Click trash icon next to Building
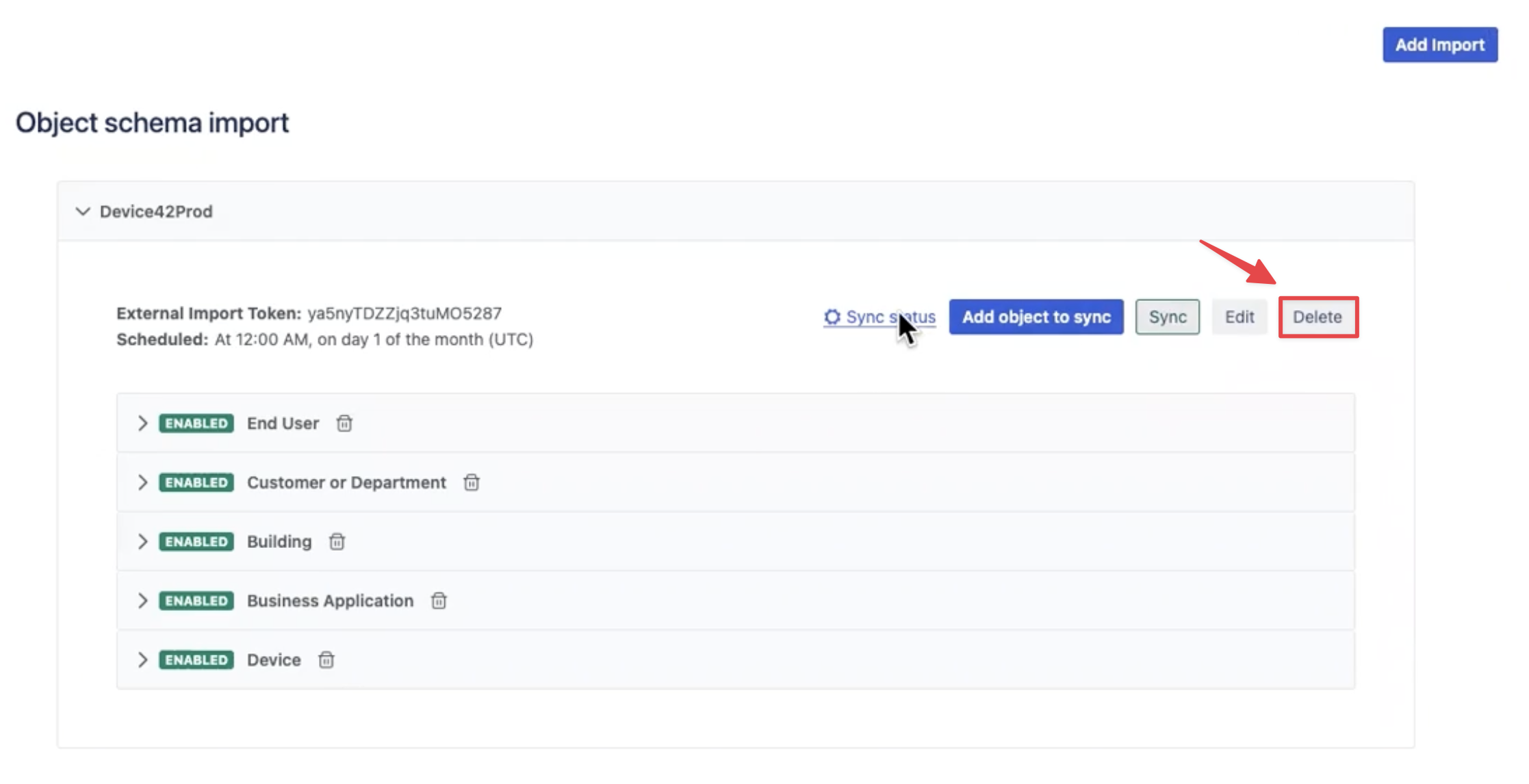Screen dimensions: 1529x784 (337, 542)
